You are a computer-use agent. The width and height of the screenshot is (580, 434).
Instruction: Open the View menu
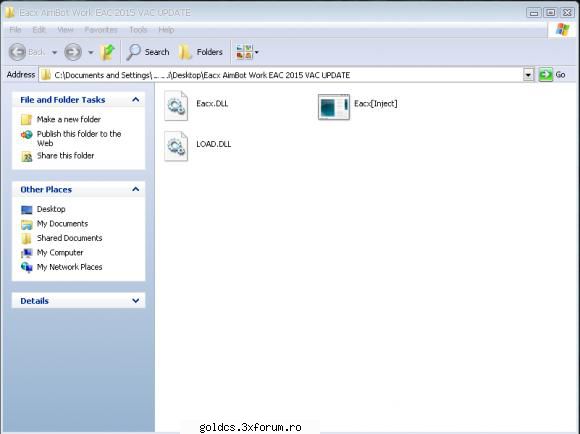[x=65, y=30]
